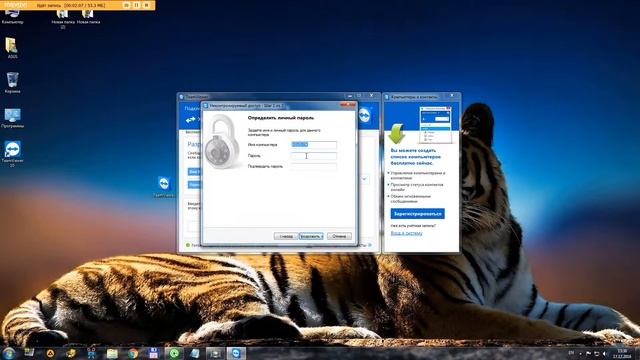
Task: Click the Назад button in the wizard
Action: click(285, 236)
